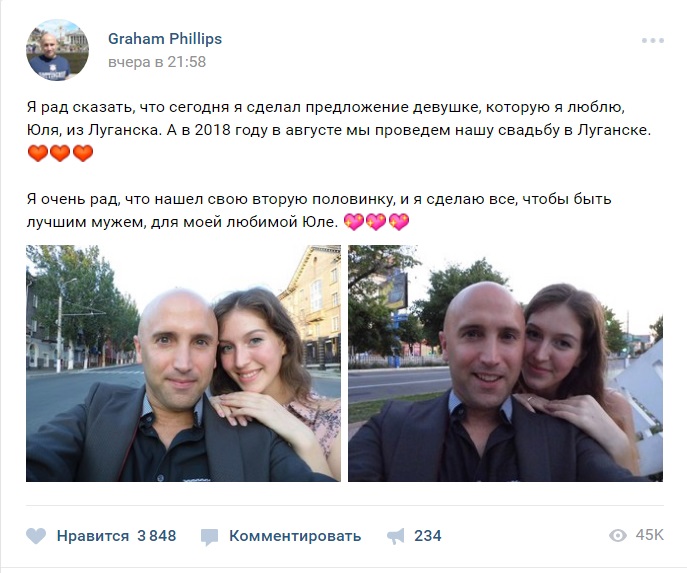Click the last pink sparkling heart emoji
687x573 pixels.
coord(399,222)
